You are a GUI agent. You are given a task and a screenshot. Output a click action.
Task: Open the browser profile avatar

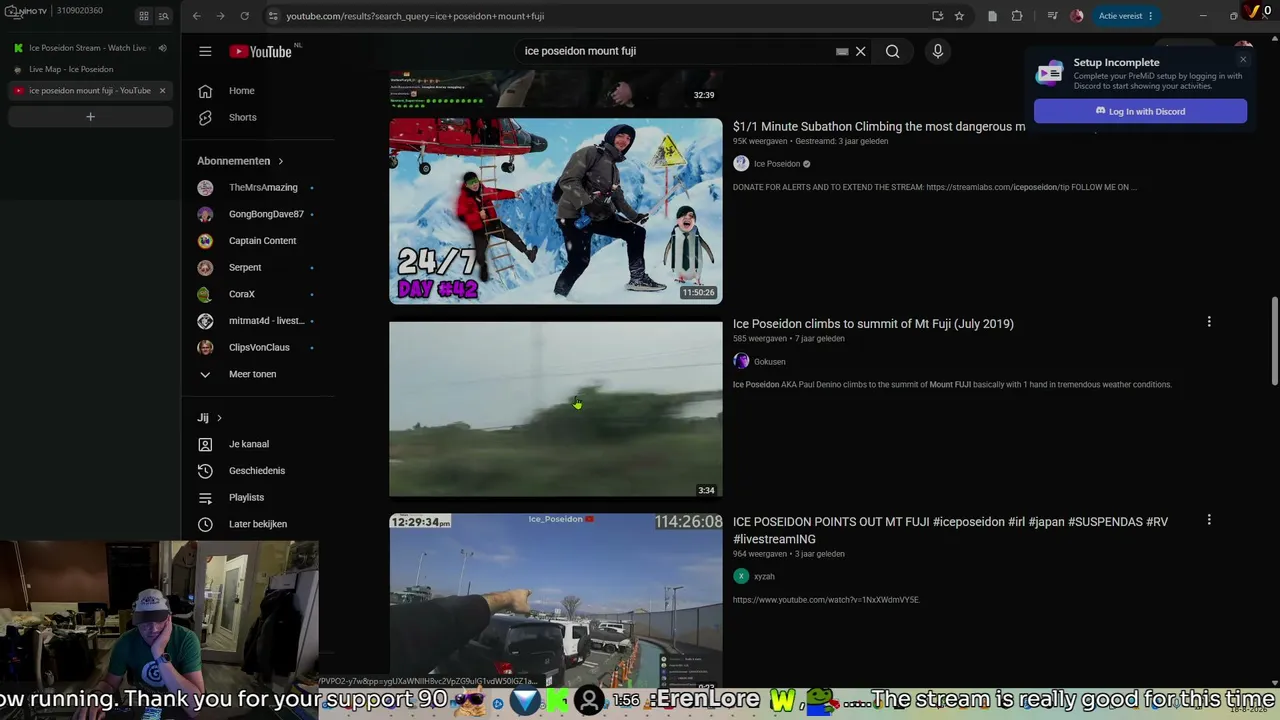click(1076, 16)
